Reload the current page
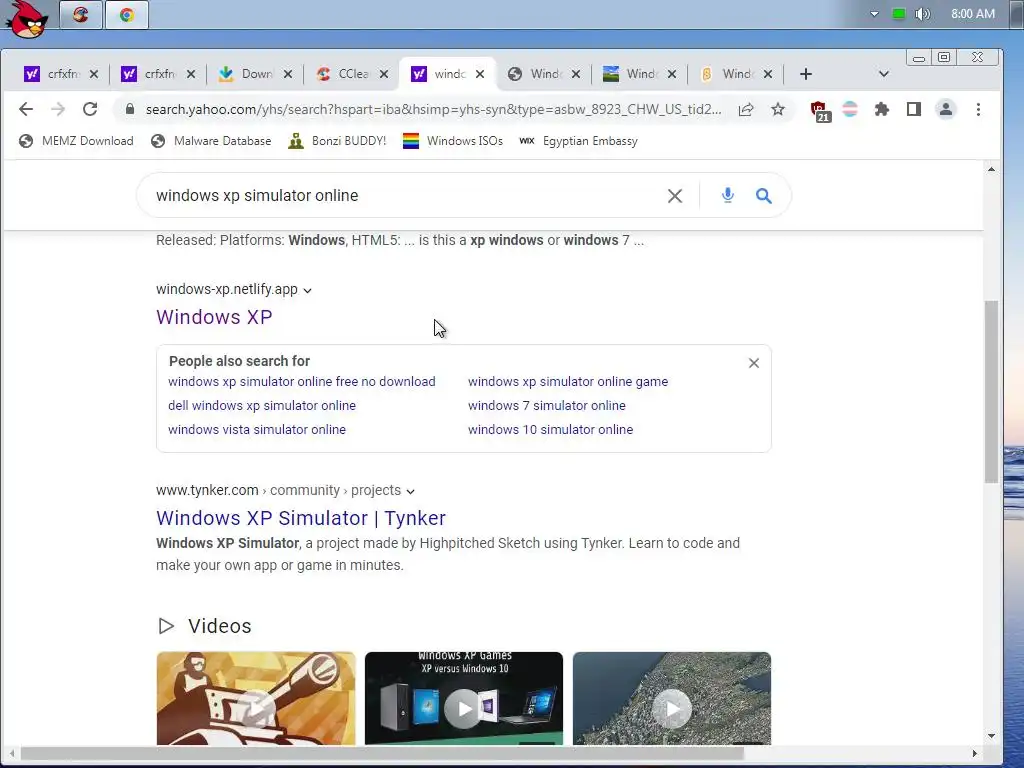 coord(90,109)
